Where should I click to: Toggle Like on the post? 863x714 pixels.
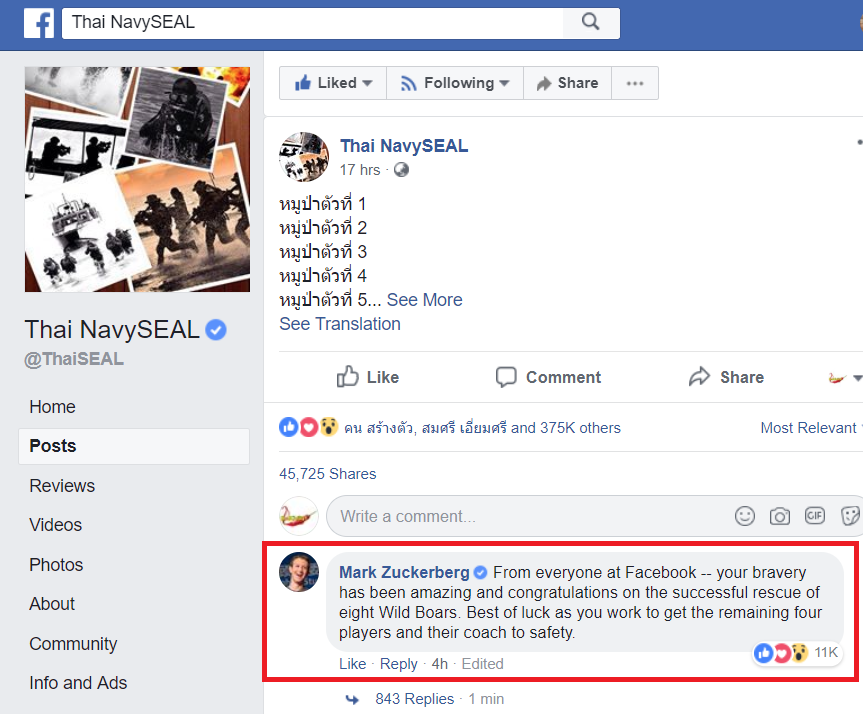(x=368, y=377)
